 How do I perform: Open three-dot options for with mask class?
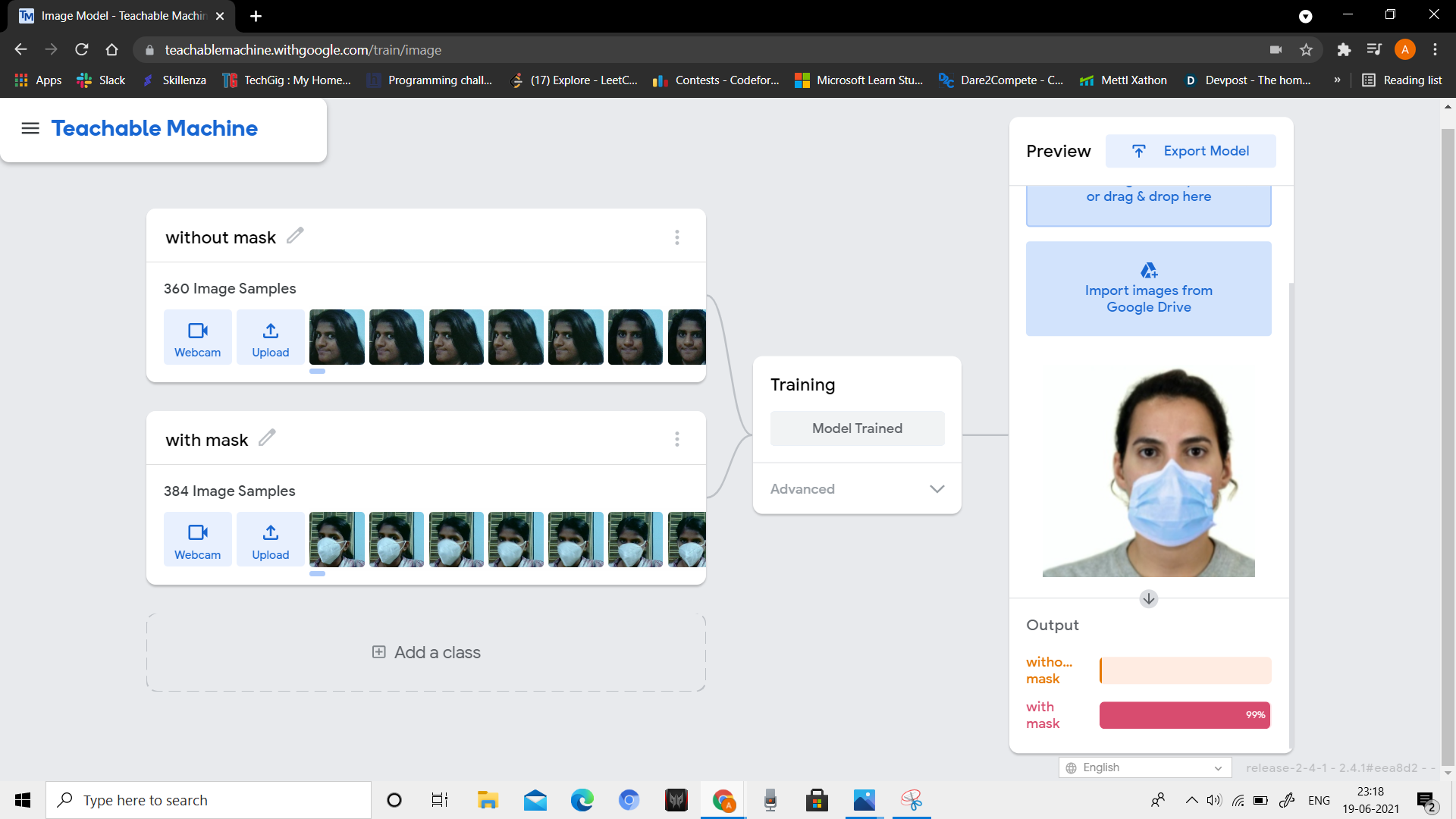click(676, 440)
